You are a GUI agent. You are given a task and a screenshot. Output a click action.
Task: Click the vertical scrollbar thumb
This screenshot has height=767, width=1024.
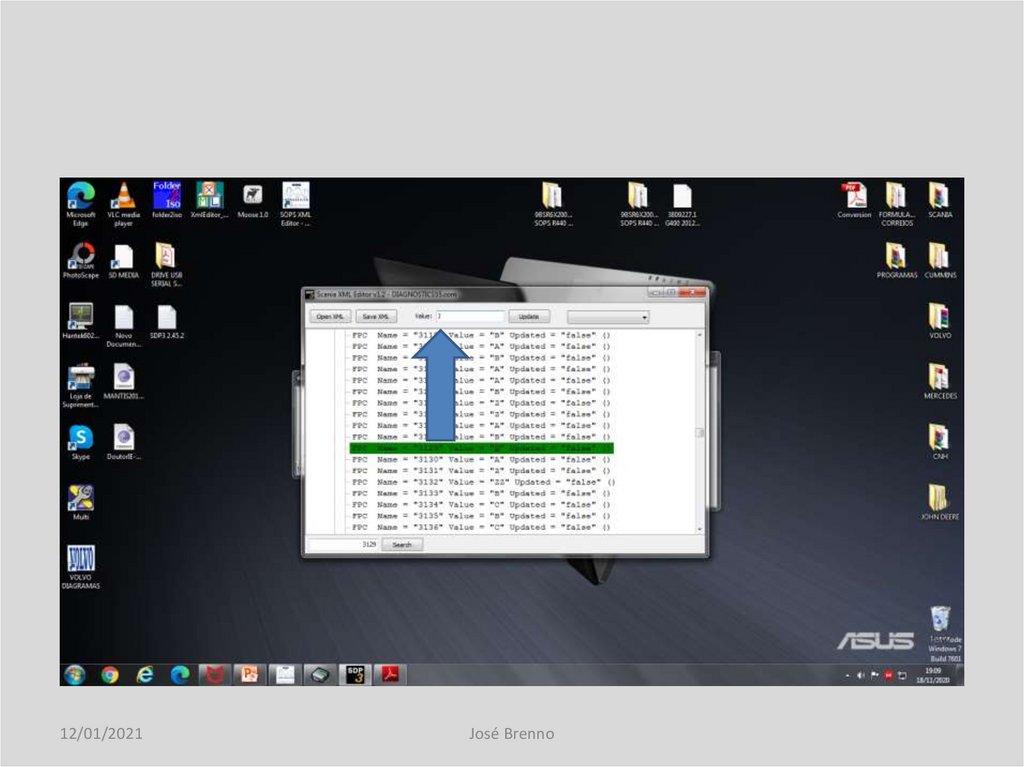(x=699, y=432)
